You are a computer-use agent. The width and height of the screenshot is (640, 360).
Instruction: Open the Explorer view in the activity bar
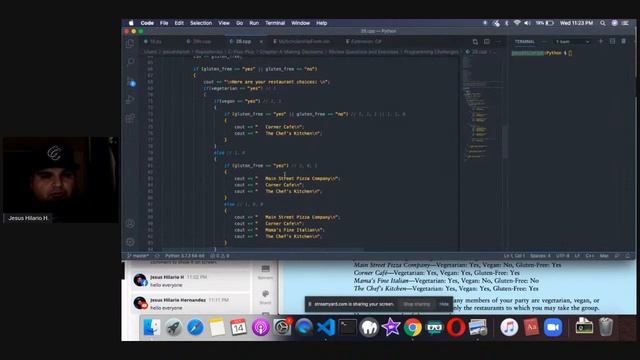pos(130,43)
